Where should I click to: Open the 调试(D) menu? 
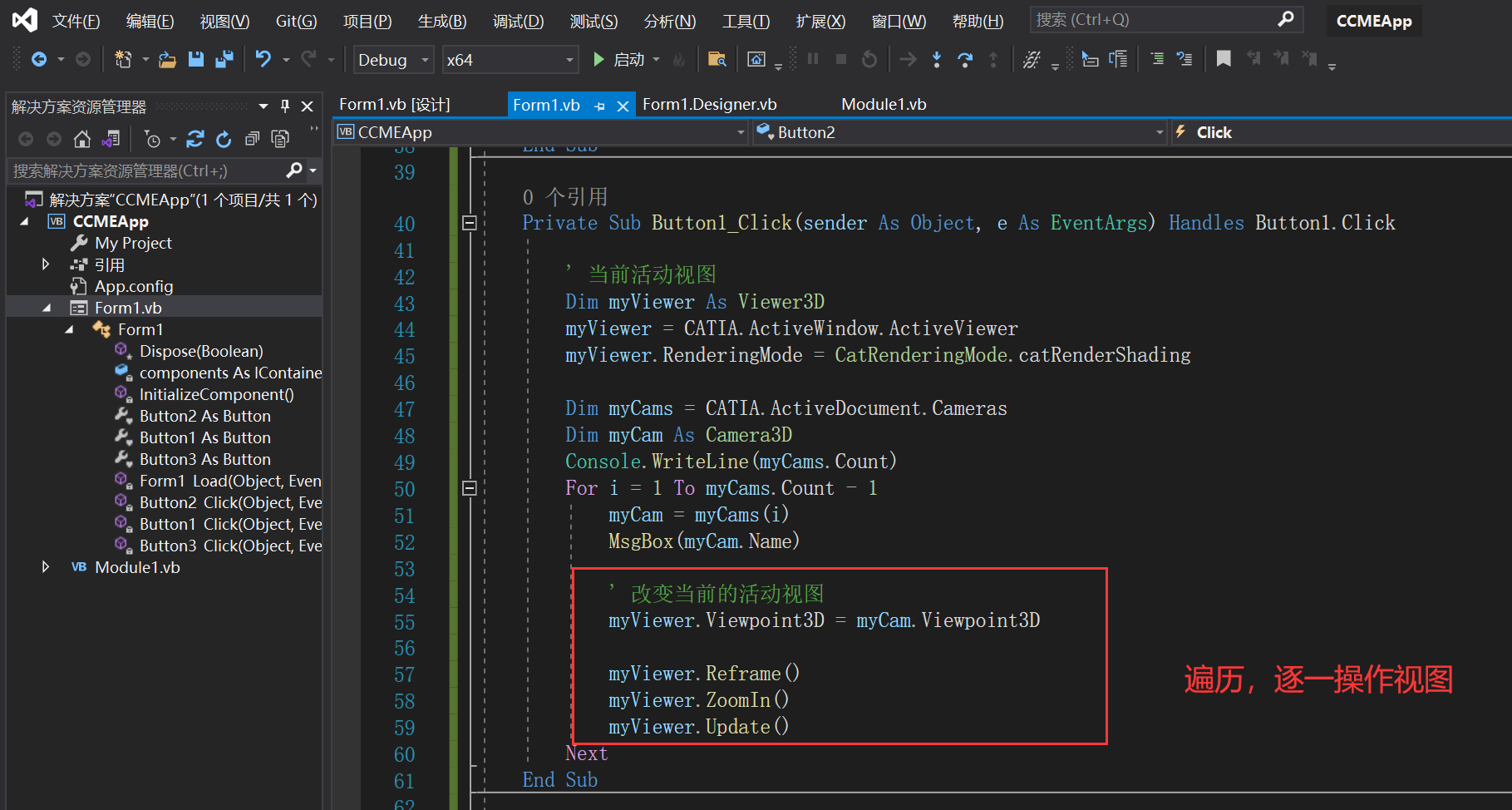point(518,21)
